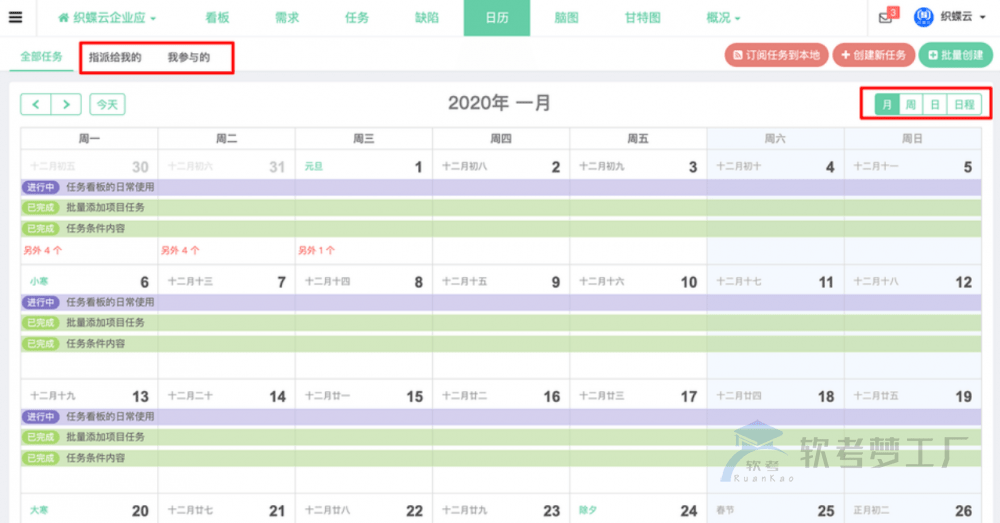This screenshot has height=523, width=1000.
Task: Open 任务看板的日常使用 task in week of 6
Action: 501,302
